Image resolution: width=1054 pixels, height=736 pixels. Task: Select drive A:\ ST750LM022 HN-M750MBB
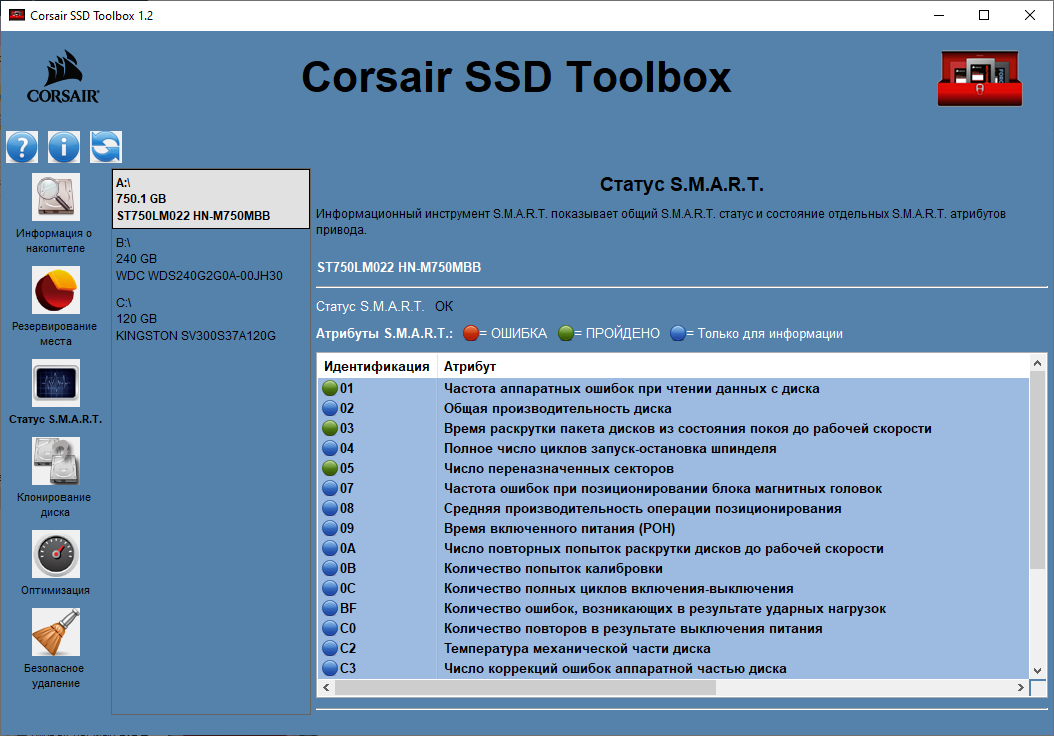pyautogui.click(x=211, y=199)
